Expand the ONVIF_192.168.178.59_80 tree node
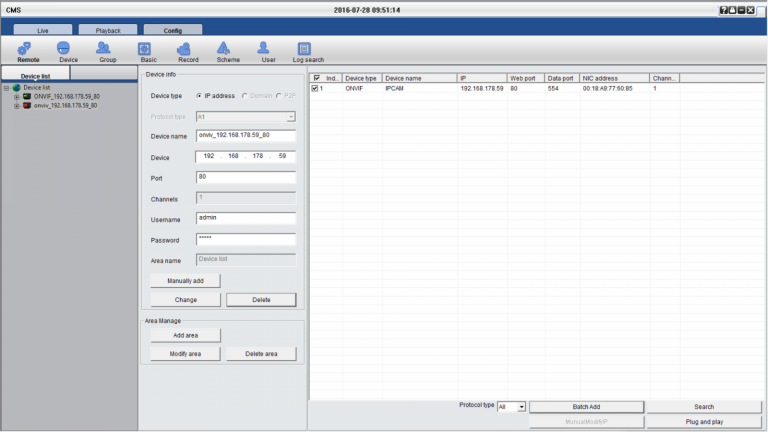Viewport: 768px width, 432px height. click(16, 97)
